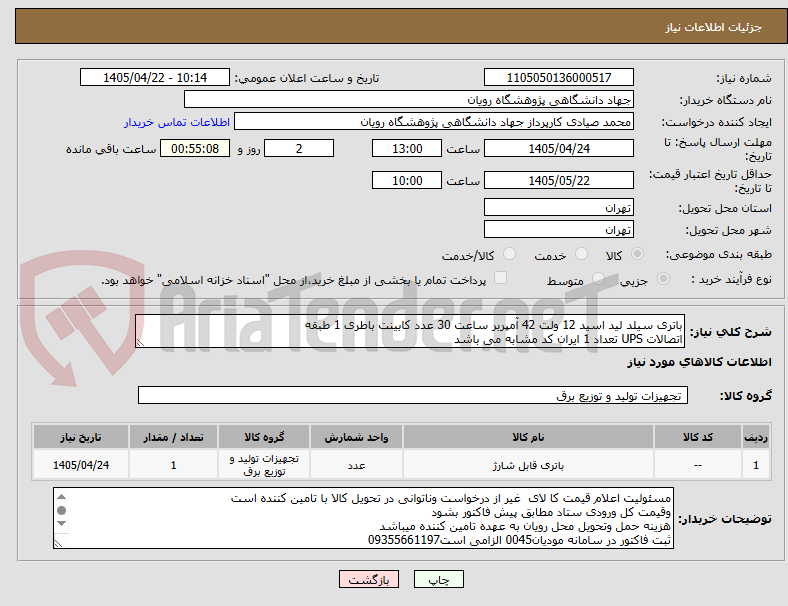Click the delivery city تهران field
Image resolution: width=788 pixels, height=606 pixels.
pyautogui.click(x=558, y=230)
